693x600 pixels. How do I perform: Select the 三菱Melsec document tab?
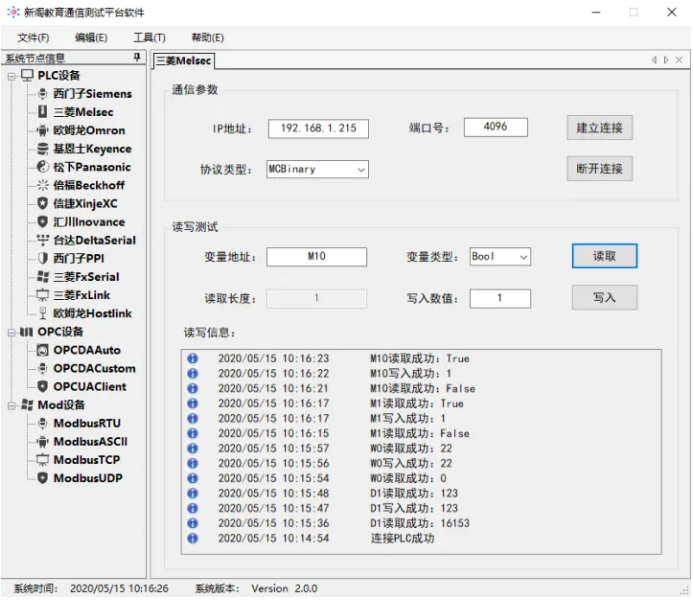[x=183, y=61]
